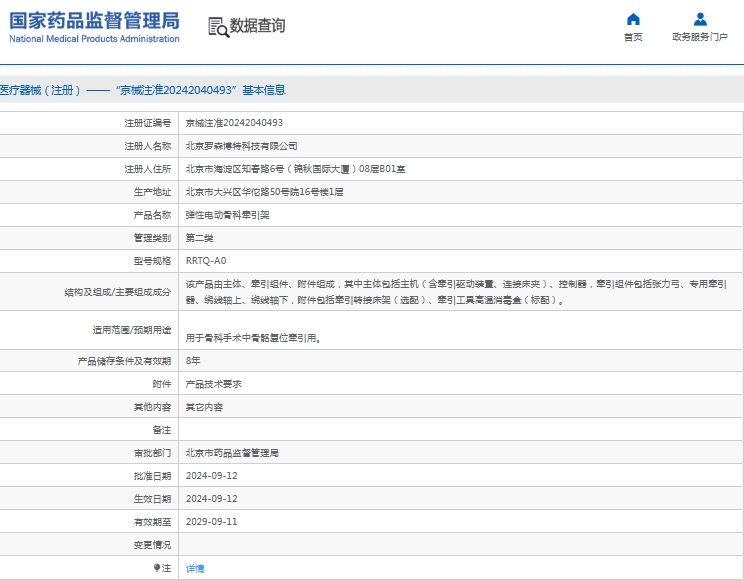
Task: Open the 详情 link in the 注 row
Action: coord(195,568)
